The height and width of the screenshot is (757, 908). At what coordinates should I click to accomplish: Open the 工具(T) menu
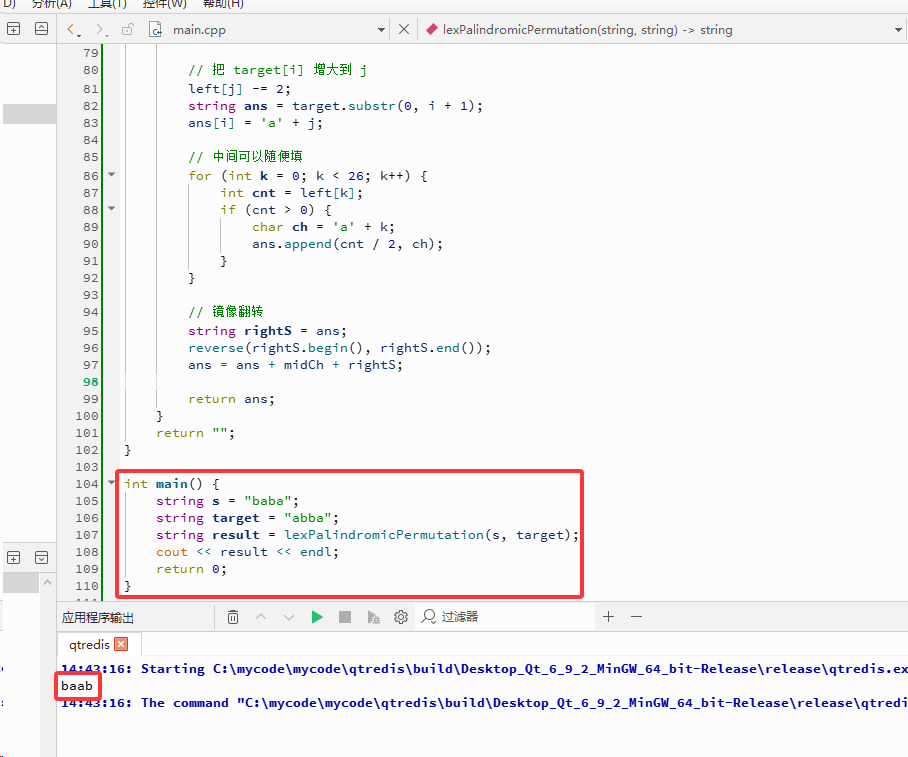point(108,4)
